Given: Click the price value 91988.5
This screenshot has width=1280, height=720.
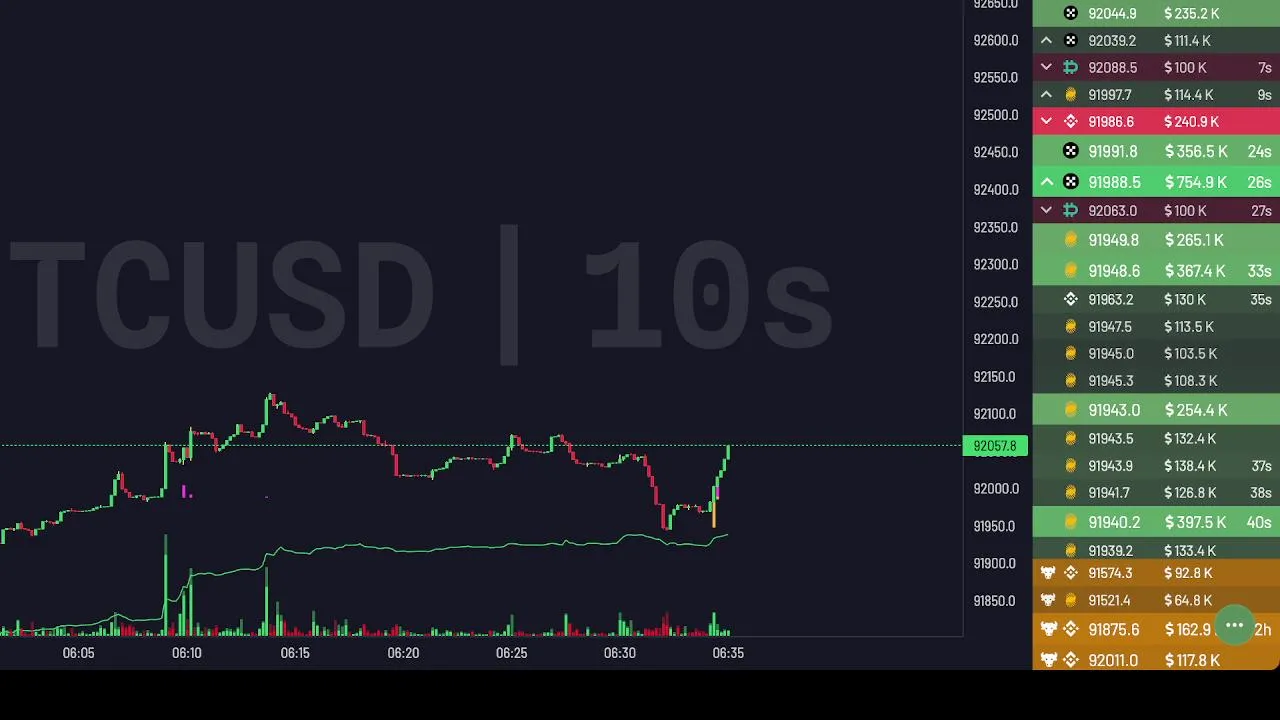Looking at the screenshot, I should [x=1114, y=182].
